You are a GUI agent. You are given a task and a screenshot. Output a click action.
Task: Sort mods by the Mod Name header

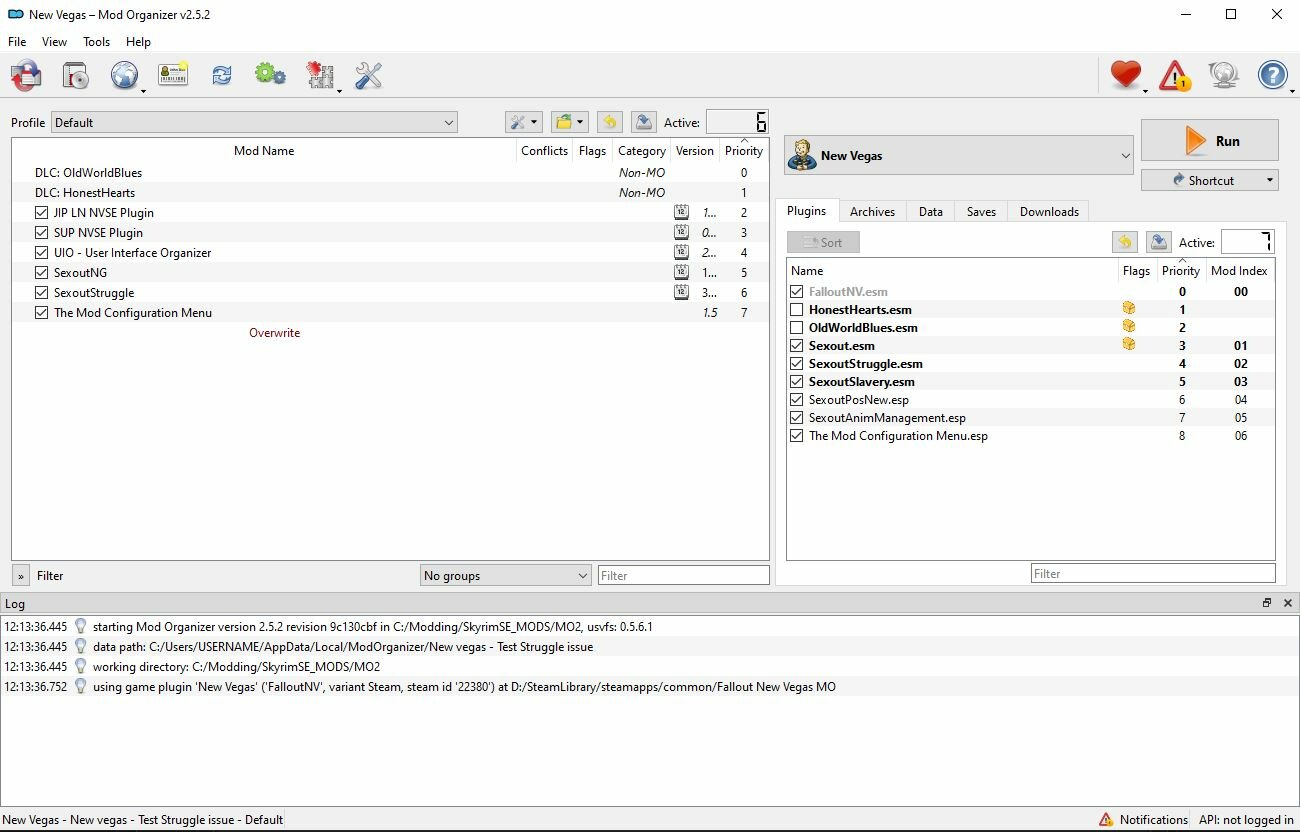coord(264,150)
